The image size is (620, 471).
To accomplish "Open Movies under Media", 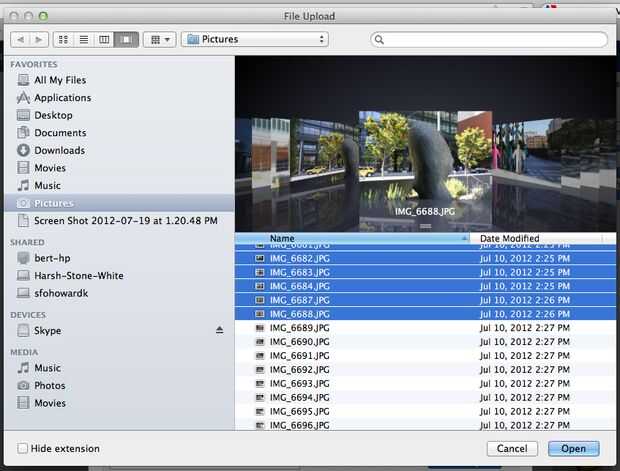I will click(119, 403).
